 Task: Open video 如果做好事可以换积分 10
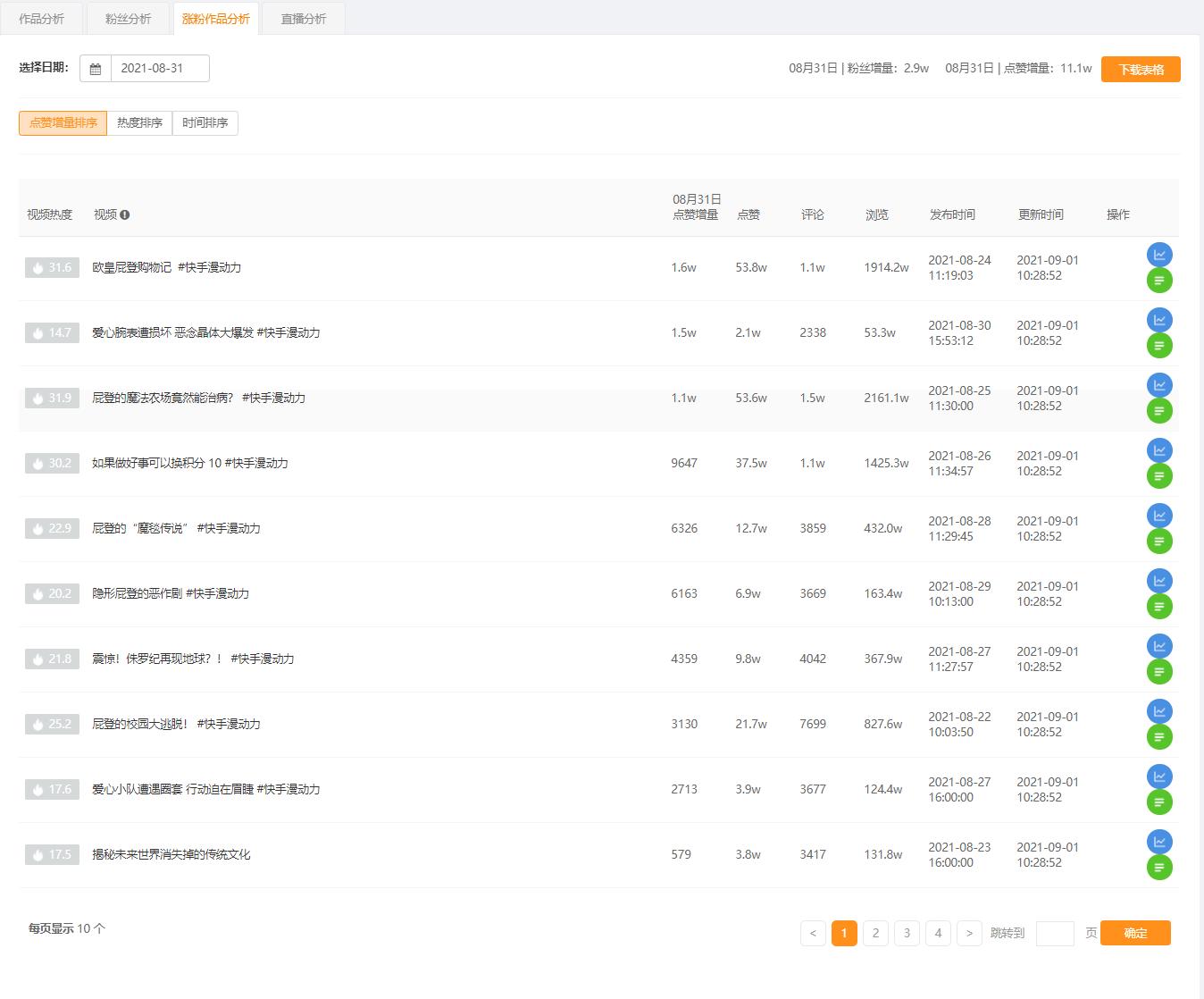click(x=189, y=463)
